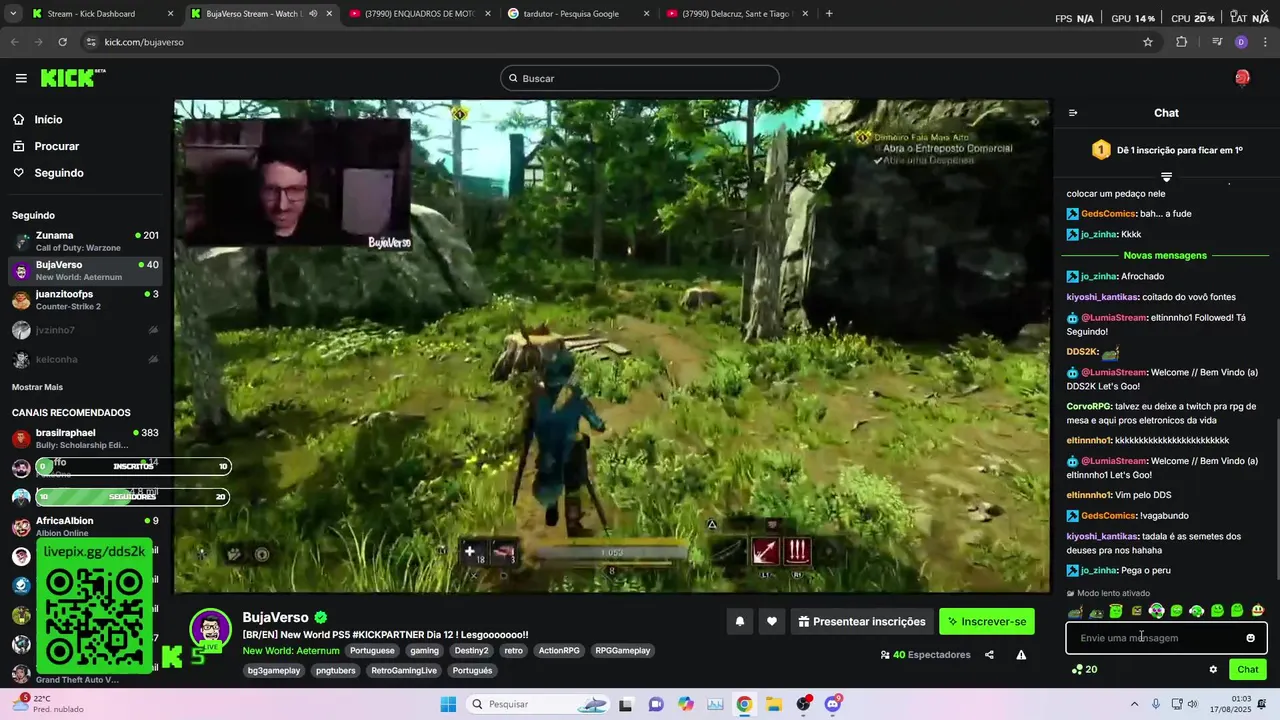
Task: Open Chrome from the taskbar
Action: pos(744,704)
